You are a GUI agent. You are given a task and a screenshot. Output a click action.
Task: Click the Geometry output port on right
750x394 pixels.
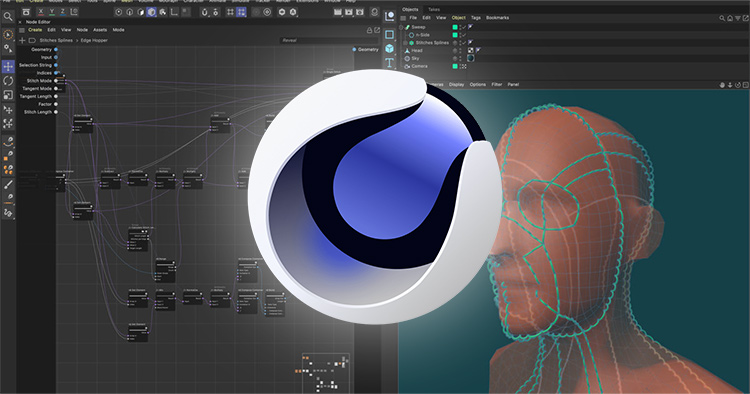pyautogui.click(x=354, y=50)
